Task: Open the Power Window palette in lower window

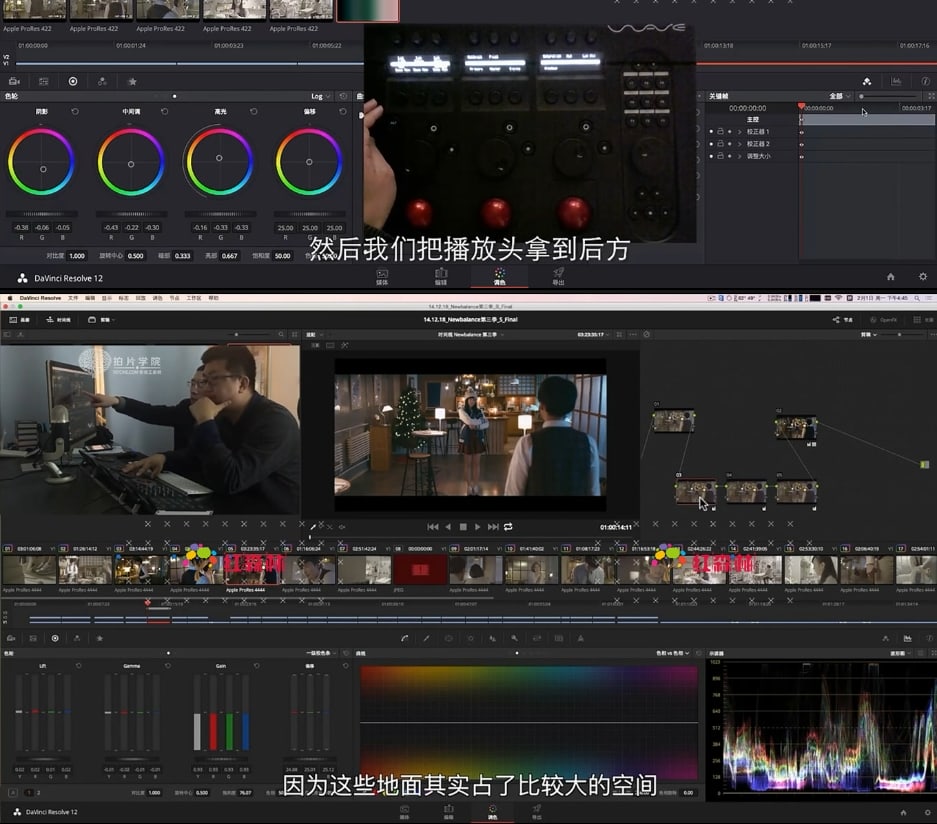Action: (x=448, y=638)
